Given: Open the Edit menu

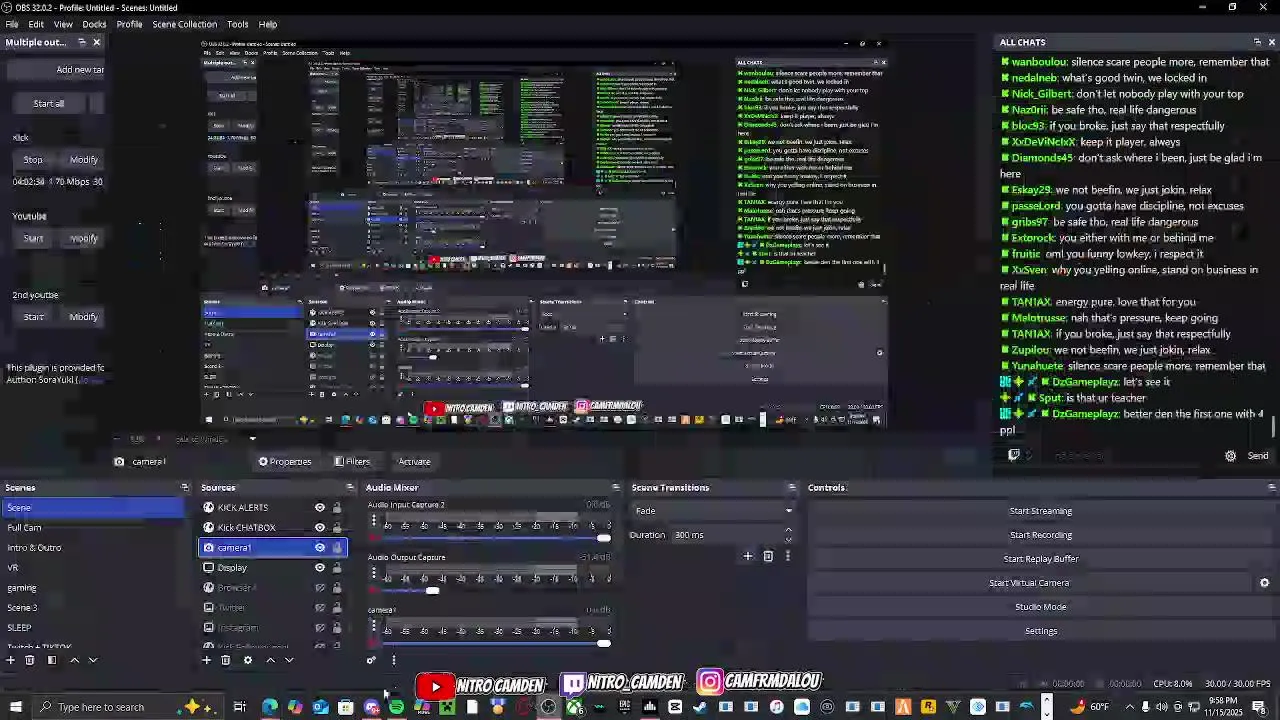Looking at the screenshot, I should point(36,24).
